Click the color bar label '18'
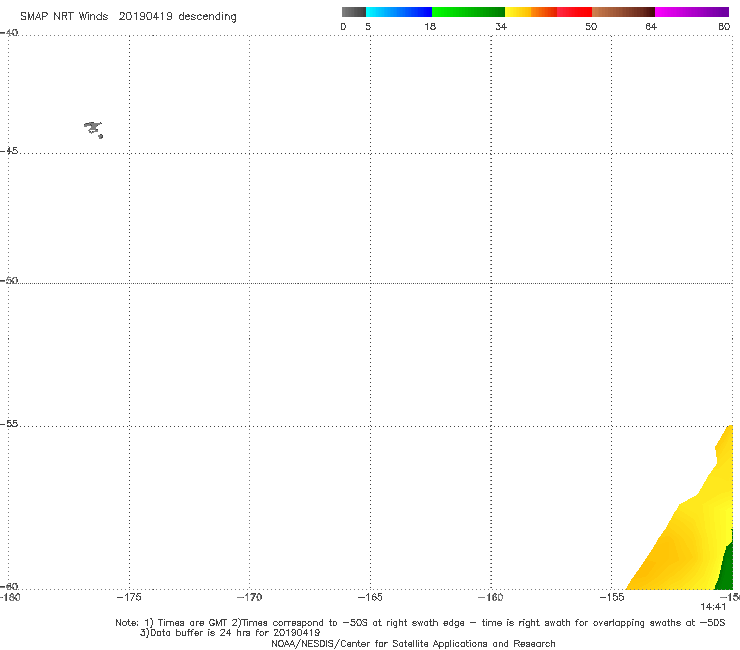 click(x=430, y=27)
